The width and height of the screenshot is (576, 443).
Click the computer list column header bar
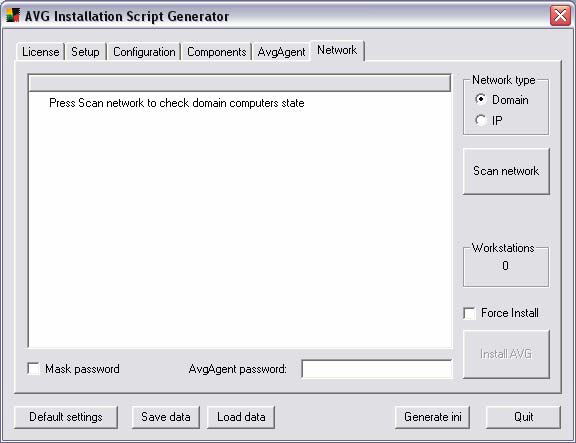(x=240, y=83)
